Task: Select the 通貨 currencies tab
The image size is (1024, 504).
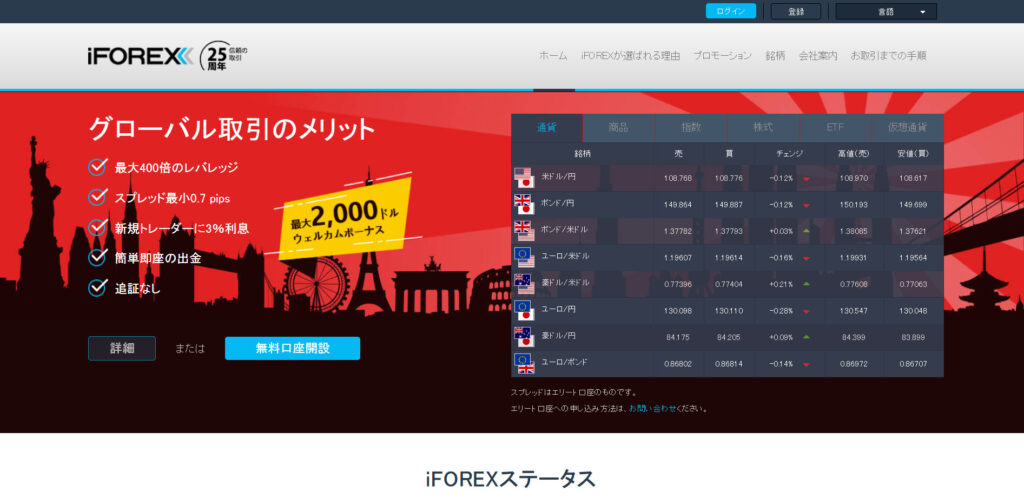Action: point(547,128)
